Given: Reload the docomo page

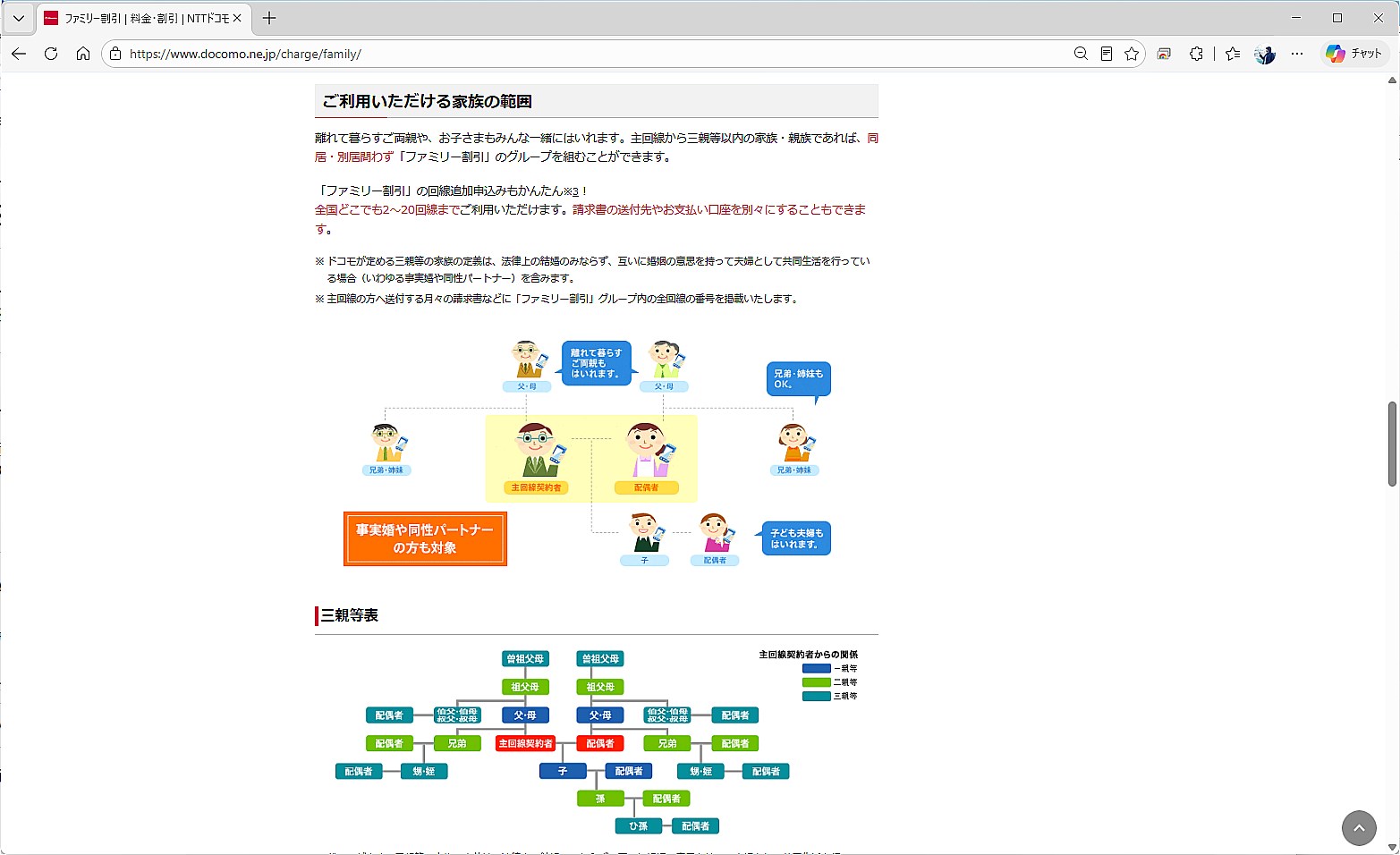Looking at the screenshot, I should (x=51, y=54).
